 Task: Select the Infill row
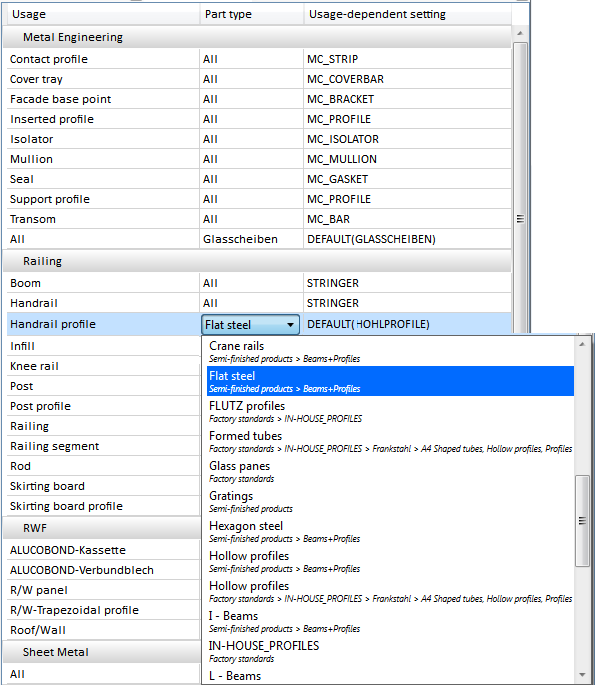coord(103,346)
